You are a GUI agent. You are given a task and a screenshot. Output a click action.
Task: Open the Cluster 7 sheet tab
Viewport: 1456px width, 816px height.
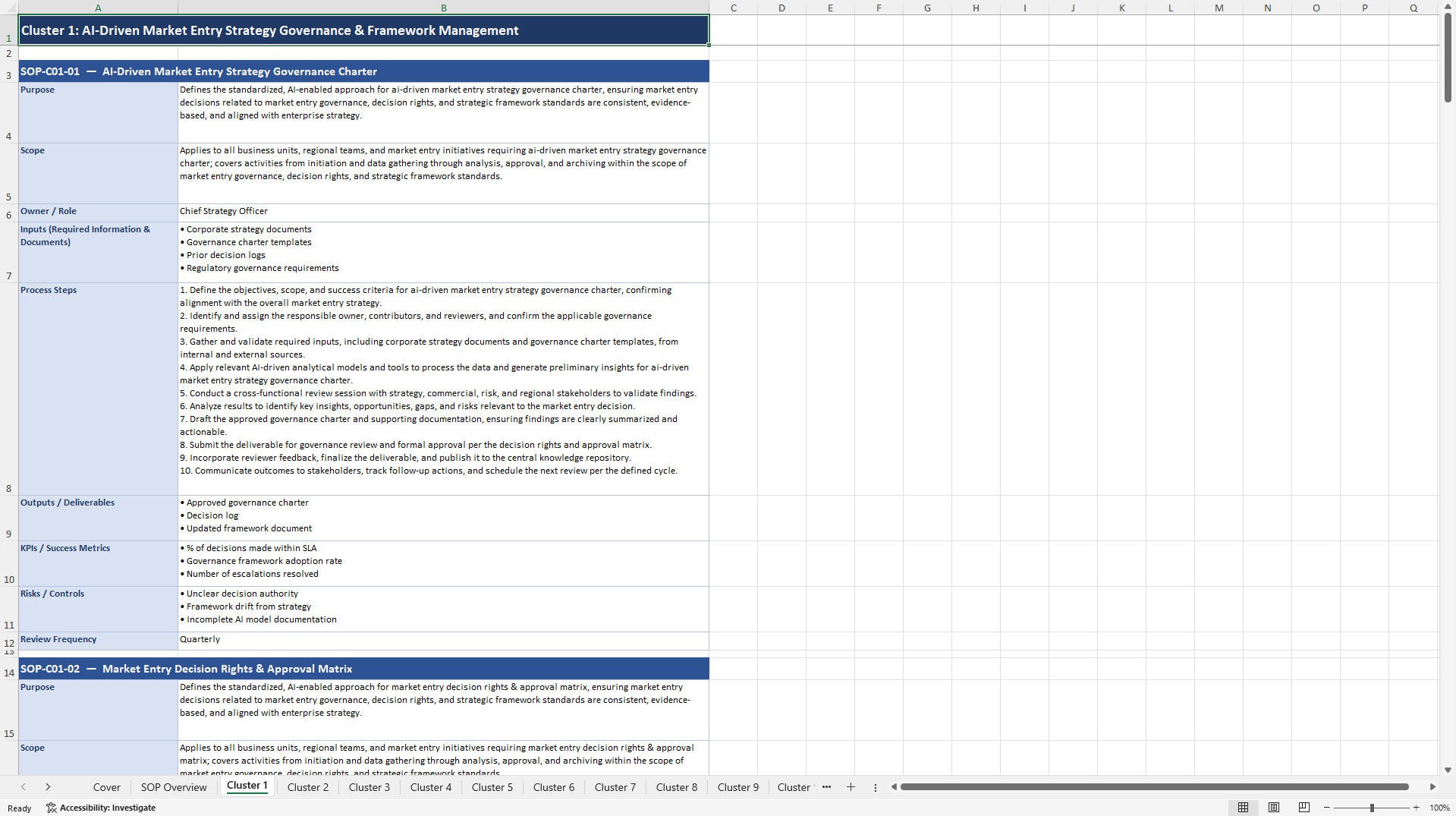[615, 787]
